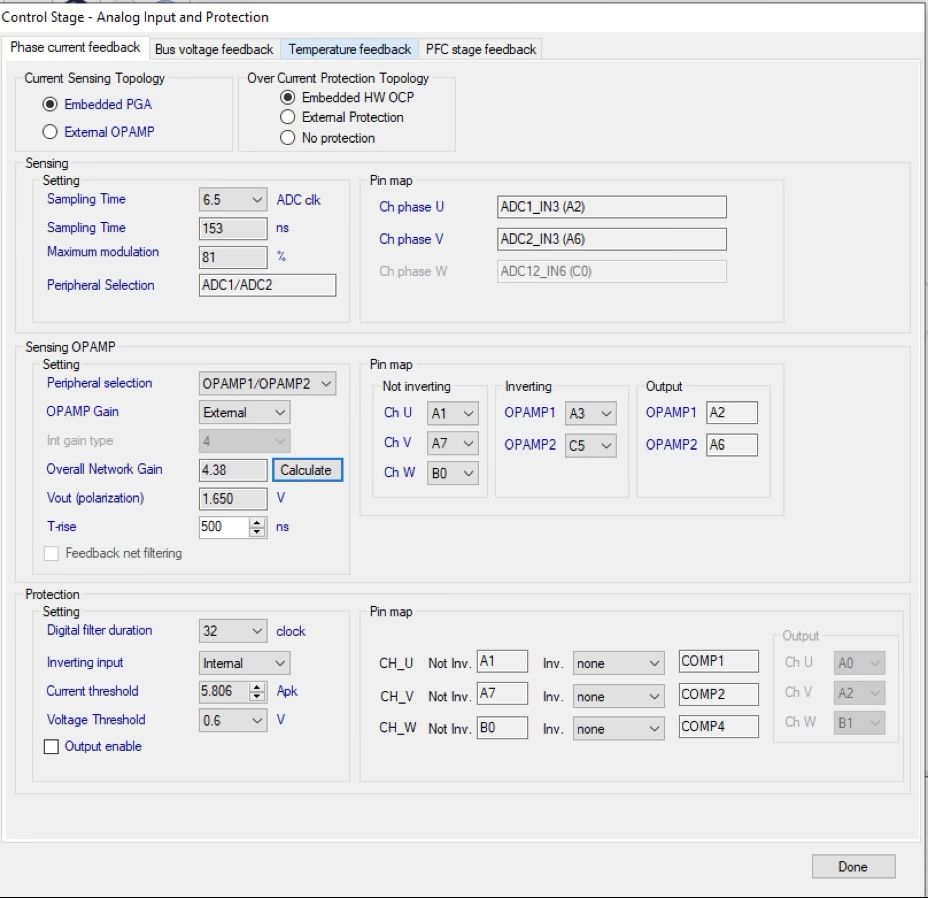Open the PFC stage feedback tab
The image size is (928, 898).
click(481, 49)
